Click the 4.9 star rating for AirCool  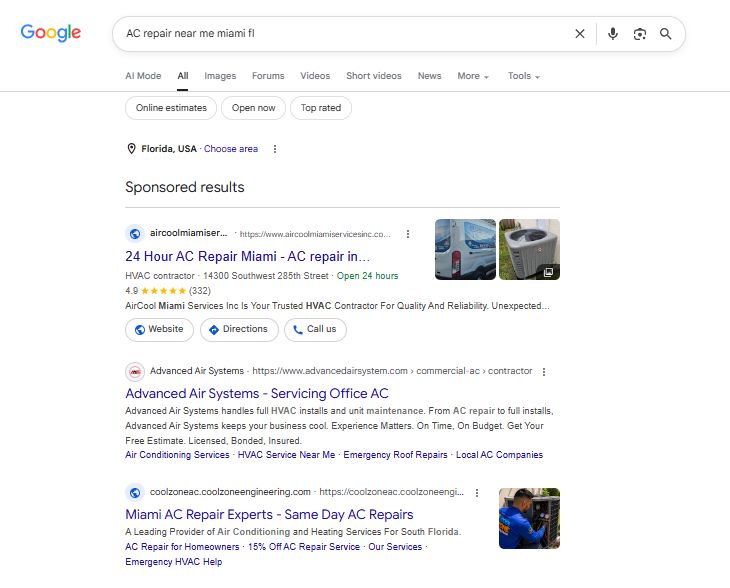[x=168, y=291]
